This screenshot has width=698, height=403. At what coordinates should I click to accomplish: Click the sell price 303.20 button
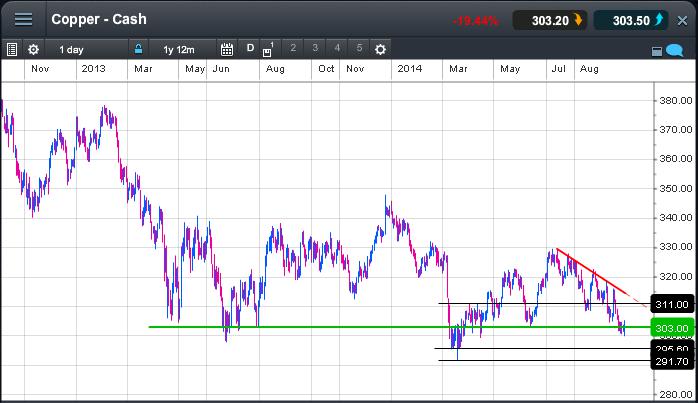(x=548, y=20)
